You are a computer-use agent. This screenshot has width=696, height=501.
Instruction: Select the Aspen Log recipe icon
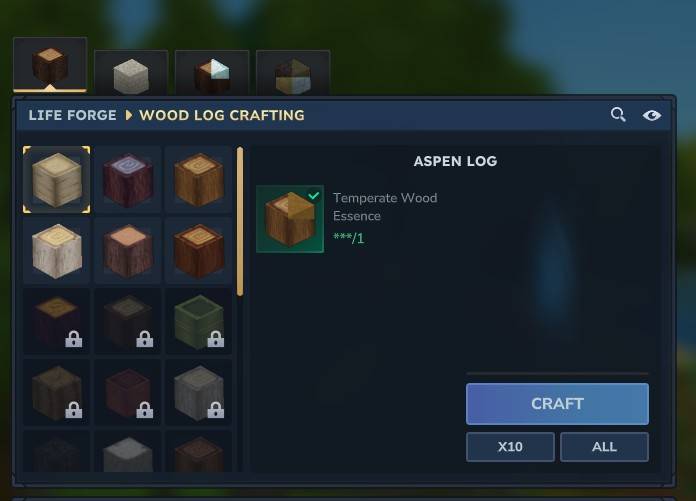click(56, 180)
